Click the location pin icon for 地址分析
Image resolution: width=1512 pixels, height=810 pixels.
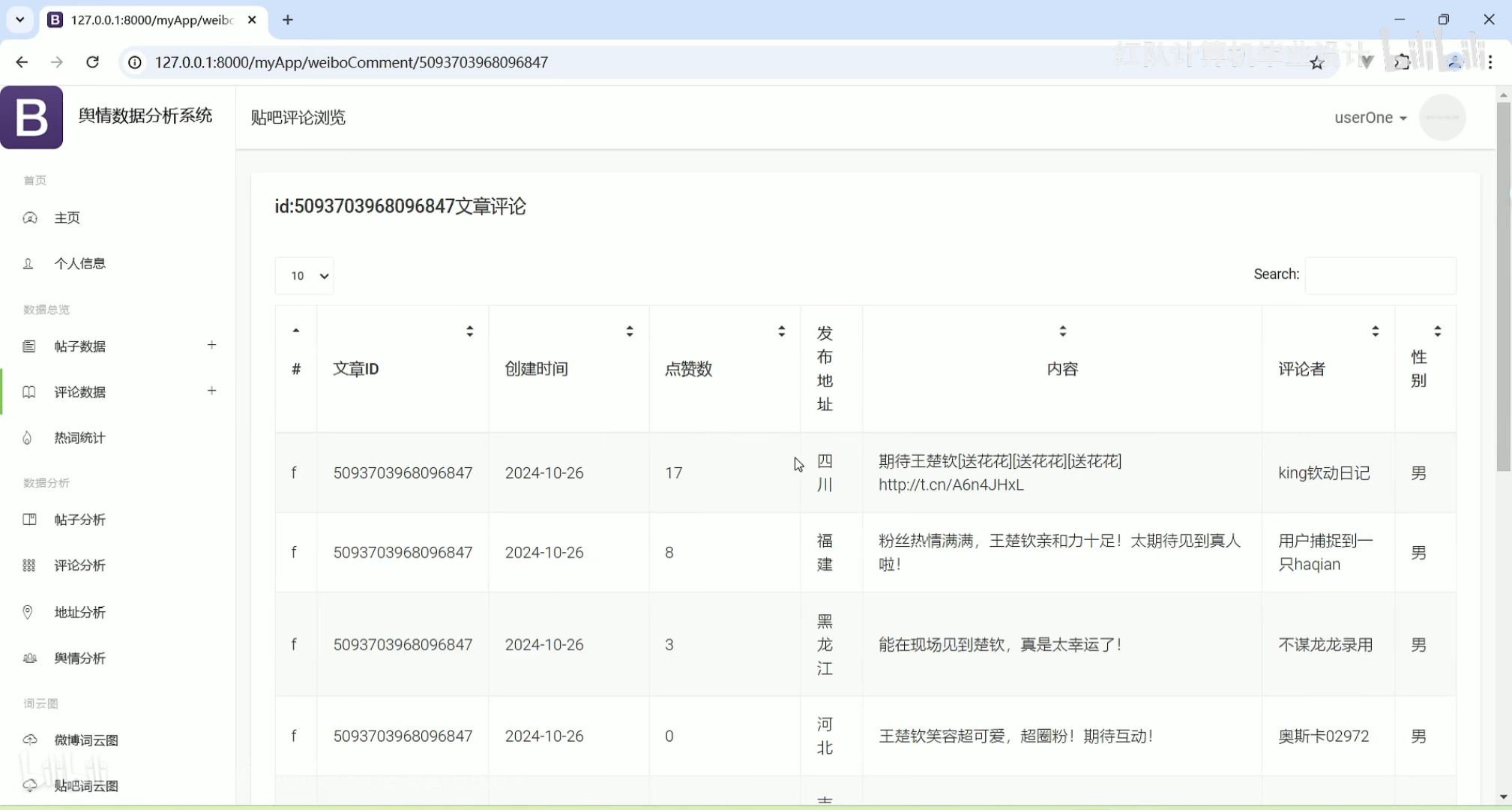[x=28, y=612]
